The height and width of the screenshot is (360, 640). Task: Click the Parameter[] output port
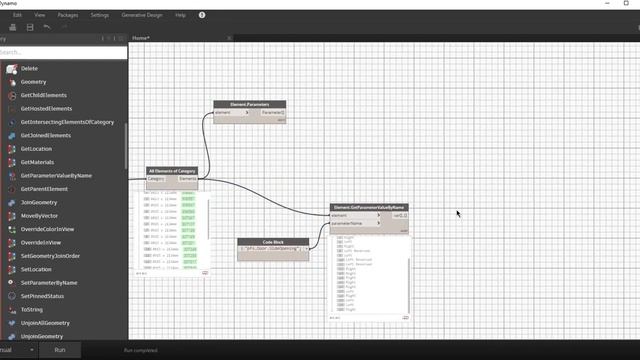273,112
